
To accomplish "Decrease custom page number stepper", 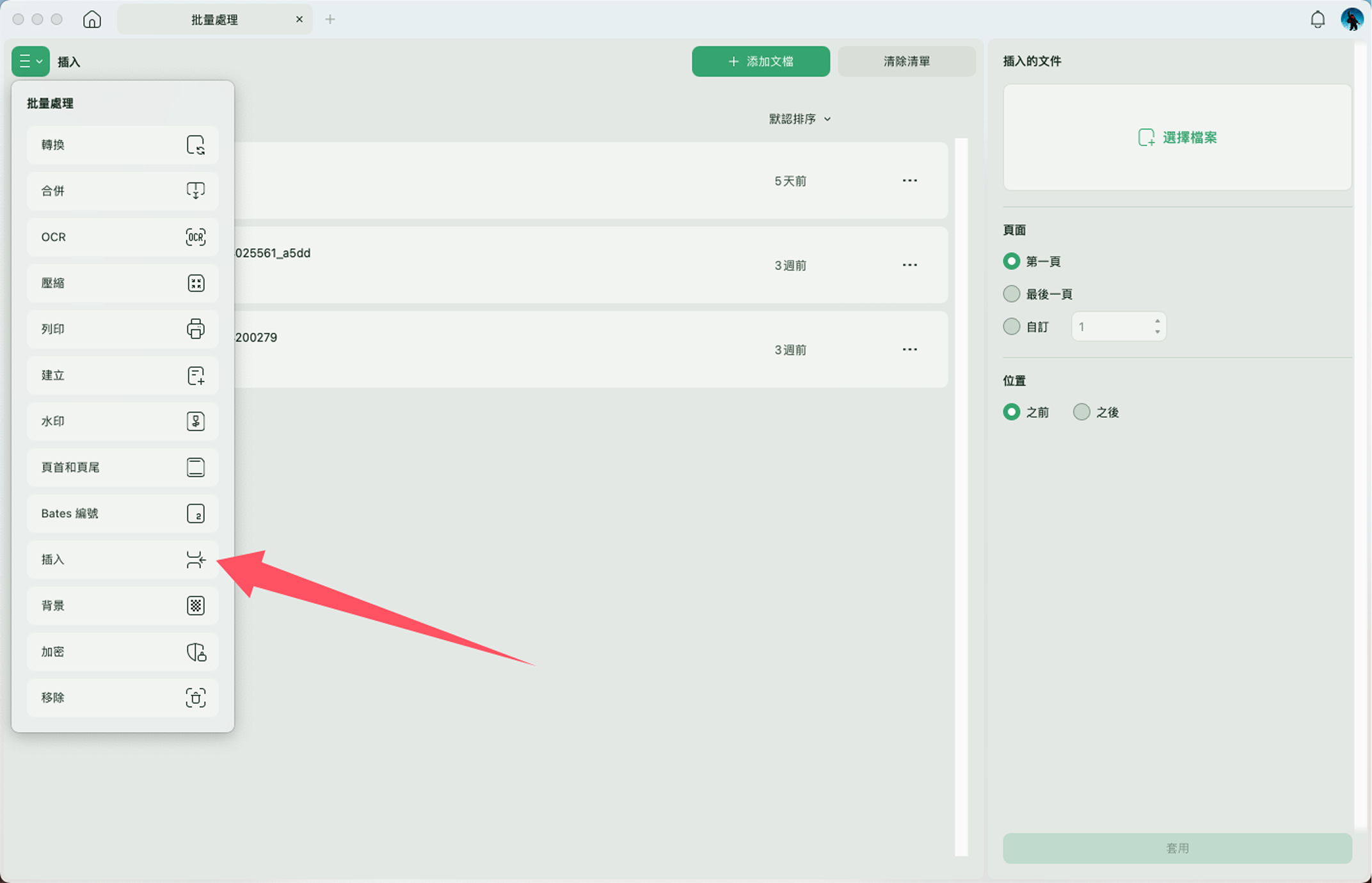I will pyautogui.click(x=1157, y=331).
